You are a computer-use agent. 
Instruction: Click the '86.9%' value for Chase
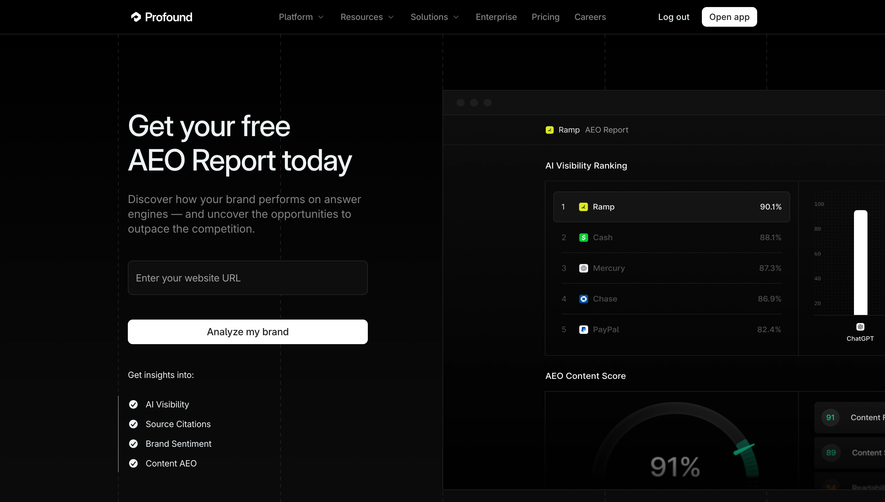(770, 299)
